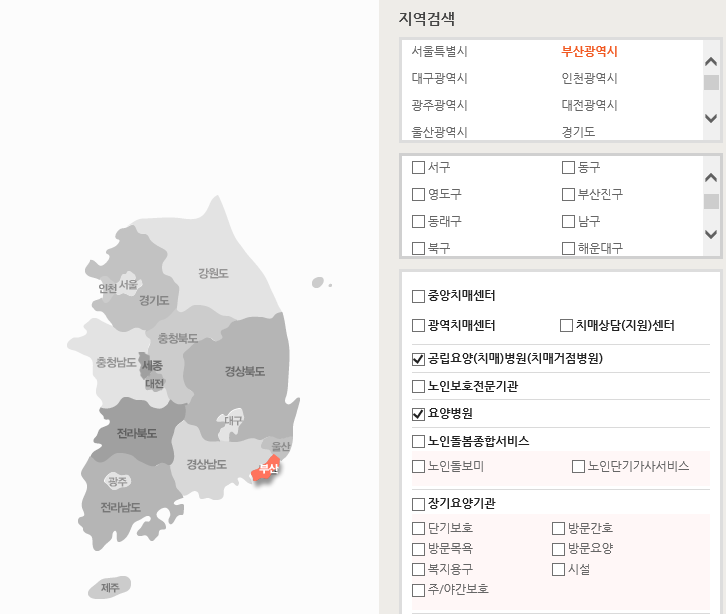Screen dimensions: 726x614
Task: Click 전라북도 region on the map
Action: coord(137,433)
